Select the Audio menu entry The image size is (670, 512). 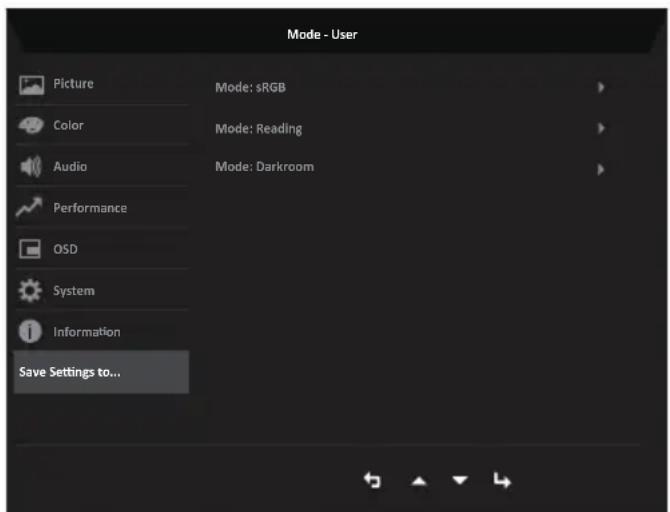coord(102,166)
